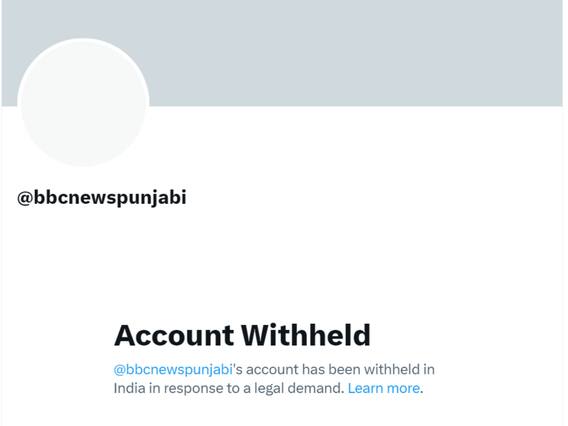Click the gray header banner image
Image resolution: width=568 pixels, height=426 pixels.
[x=283, y=53]
